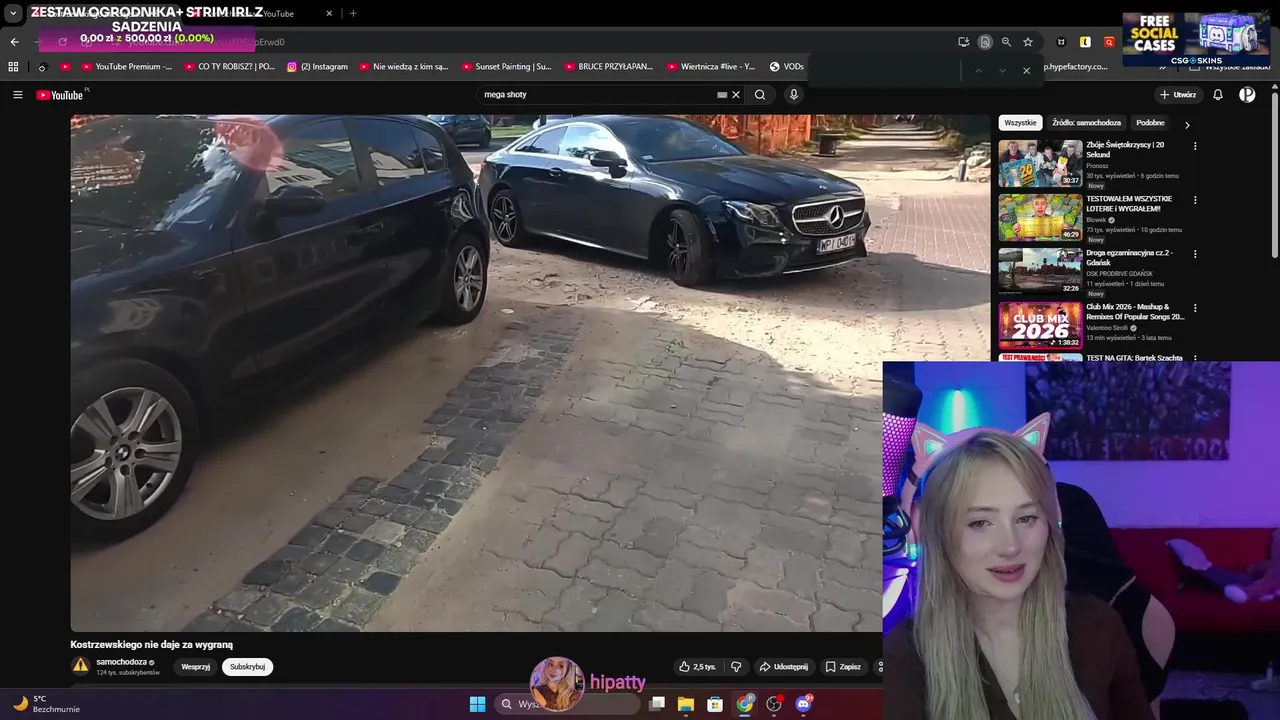
Task: Open Discord from the taskbar
Action: point(803,704)
